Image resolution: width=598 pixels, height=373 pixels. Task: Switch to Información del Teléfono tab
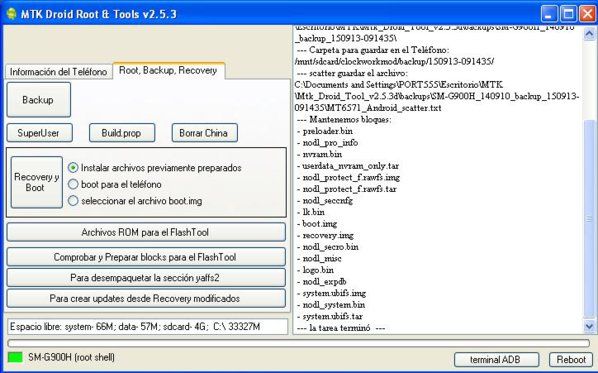[58, 72]
